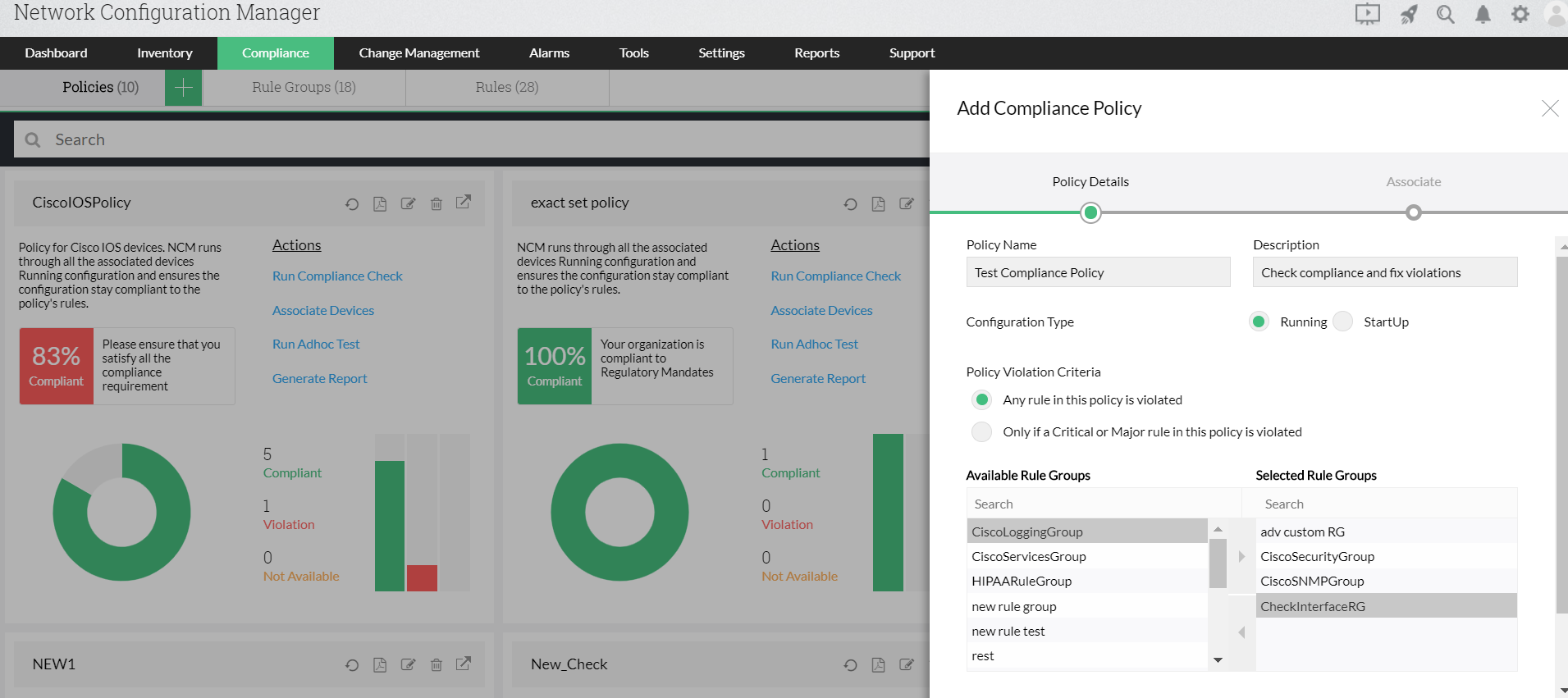Click the Policy Name input field
This screenshot has width=1568, height=698.
pyautogui.click(x=1098, y=272)
